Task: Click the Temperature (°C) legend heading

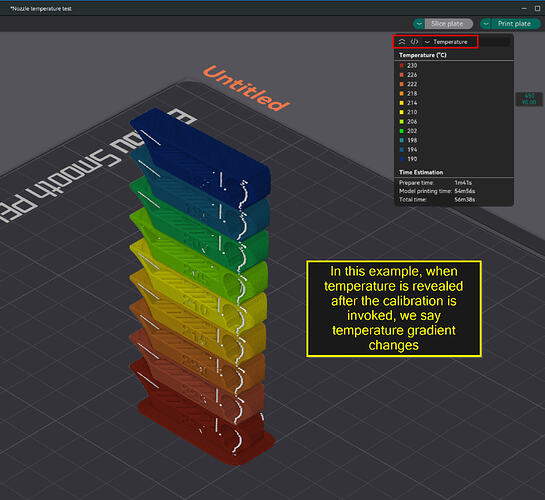Action: [x=423, y=55]
